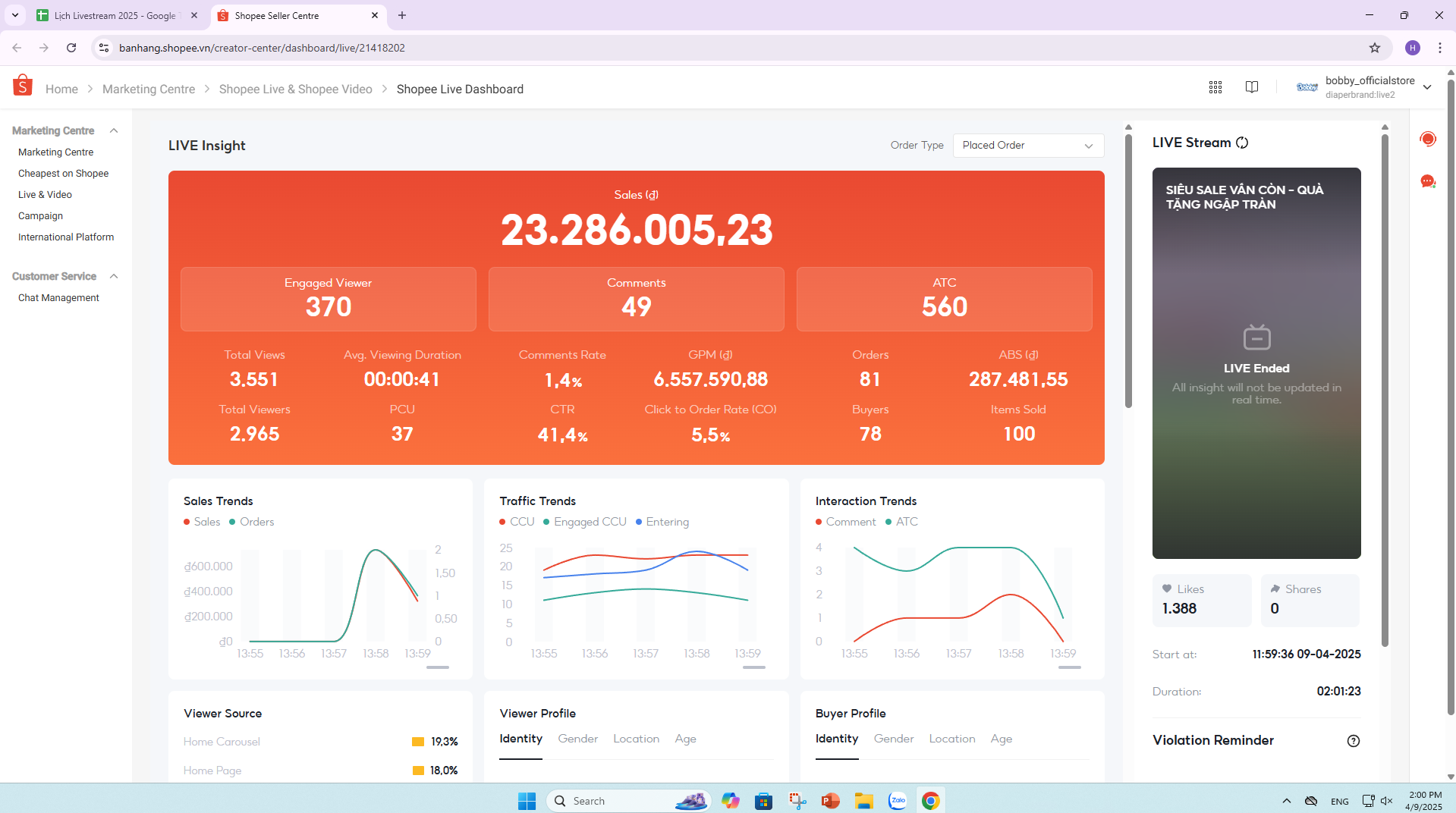
Task: Open the apps grid menu icon
Action: click(1215, 87)
